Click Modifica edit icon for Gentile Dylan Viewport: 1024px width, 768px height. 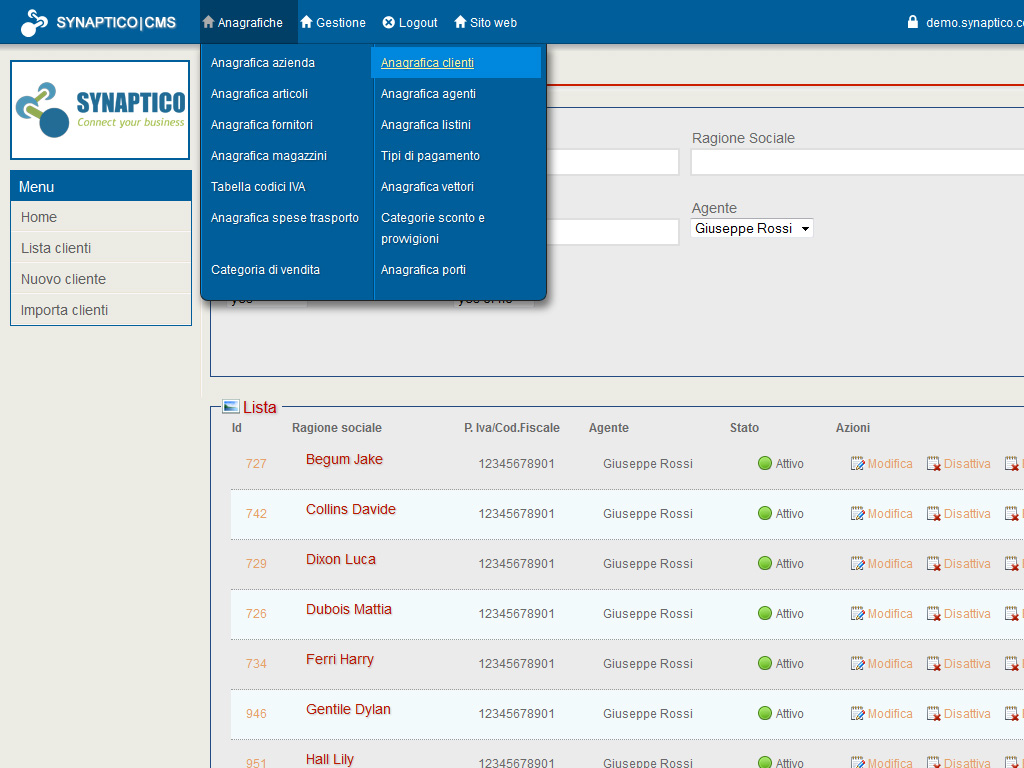[x=857, y=714]
